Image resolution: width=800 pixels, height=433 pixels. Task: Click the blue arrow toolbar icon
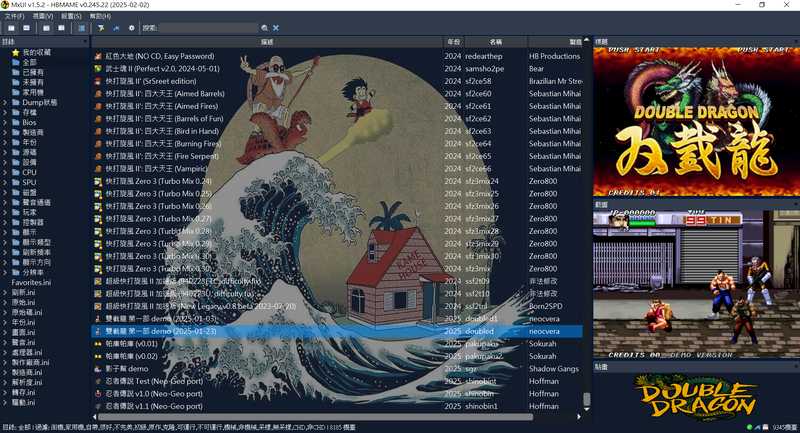tap(116, 28)
